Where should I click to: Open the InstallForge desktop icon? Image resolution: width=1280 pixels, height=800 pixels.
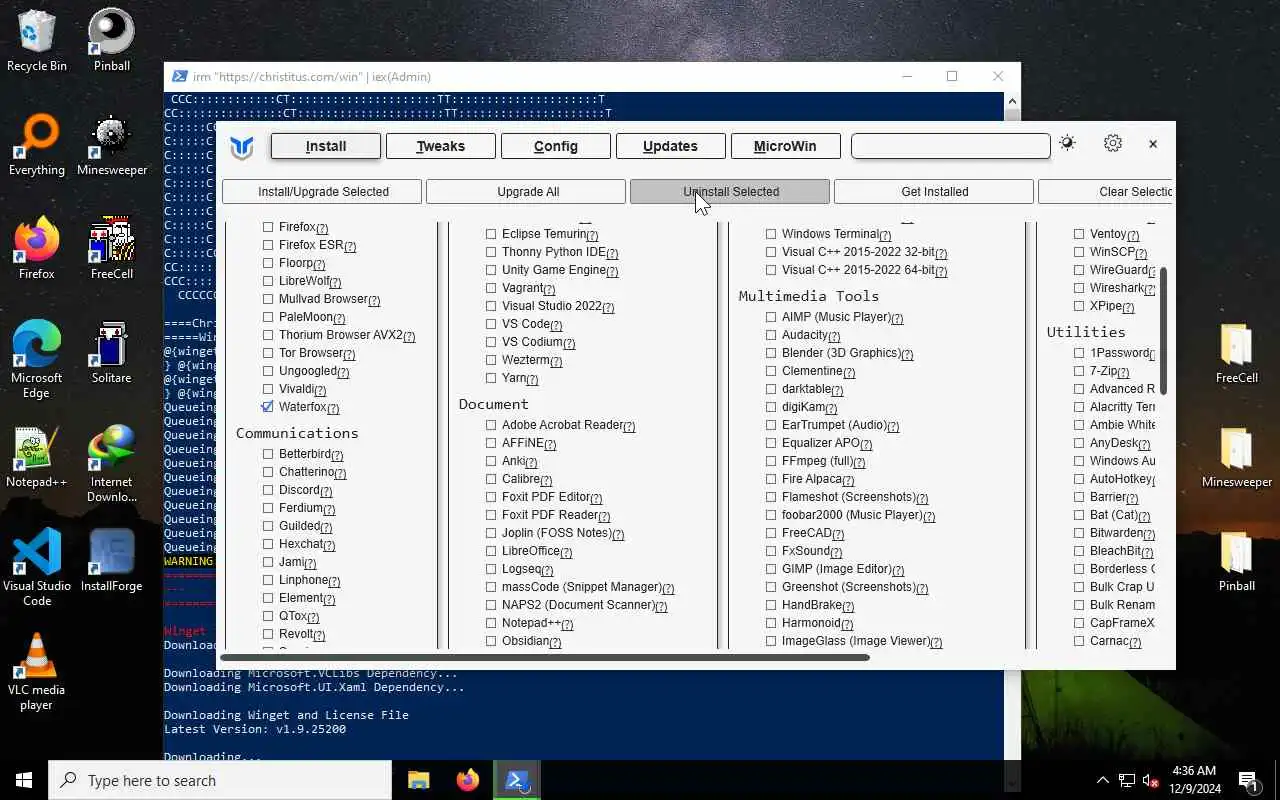[x=111, y=561]
